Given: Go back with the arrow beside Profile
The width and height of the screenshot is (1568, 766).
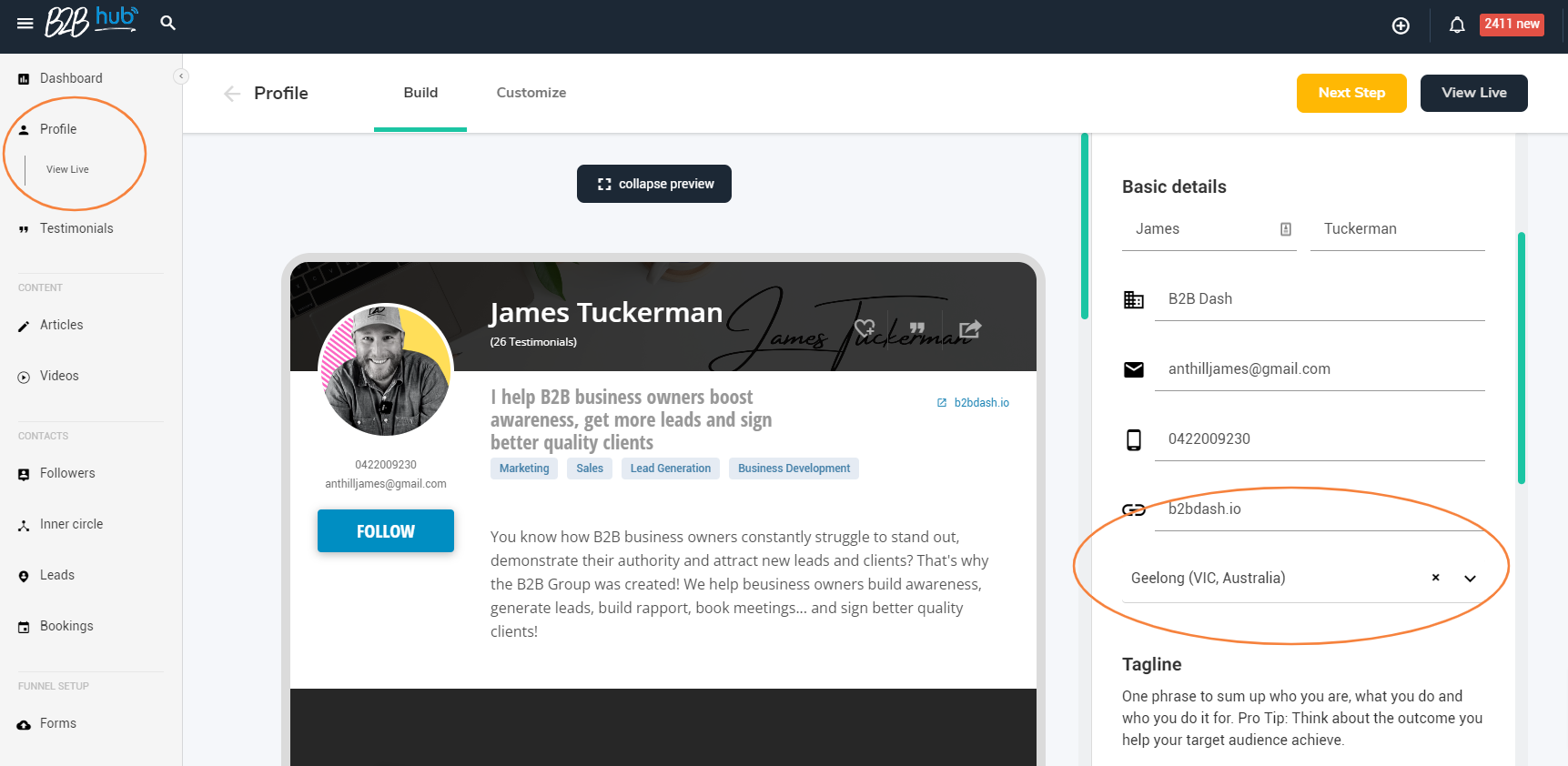Looking at the screenshot, I should [x=232, y=94].
